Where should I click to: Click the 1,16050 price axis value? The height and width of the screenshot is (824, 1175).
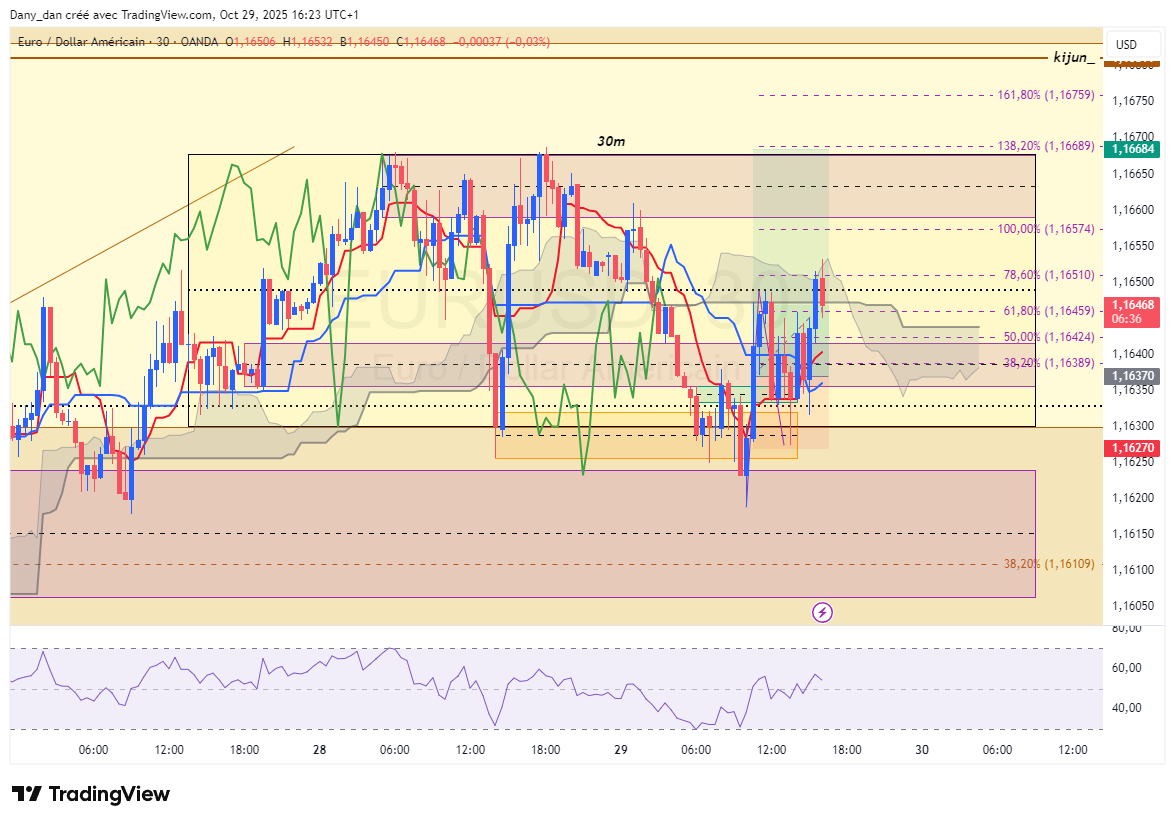[x=1133, y=606]
